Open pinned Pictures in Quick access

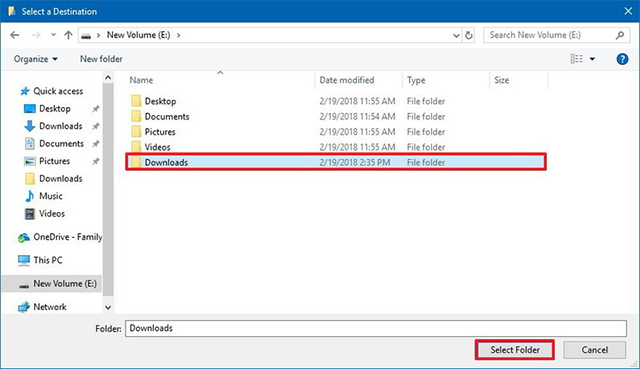47,161
